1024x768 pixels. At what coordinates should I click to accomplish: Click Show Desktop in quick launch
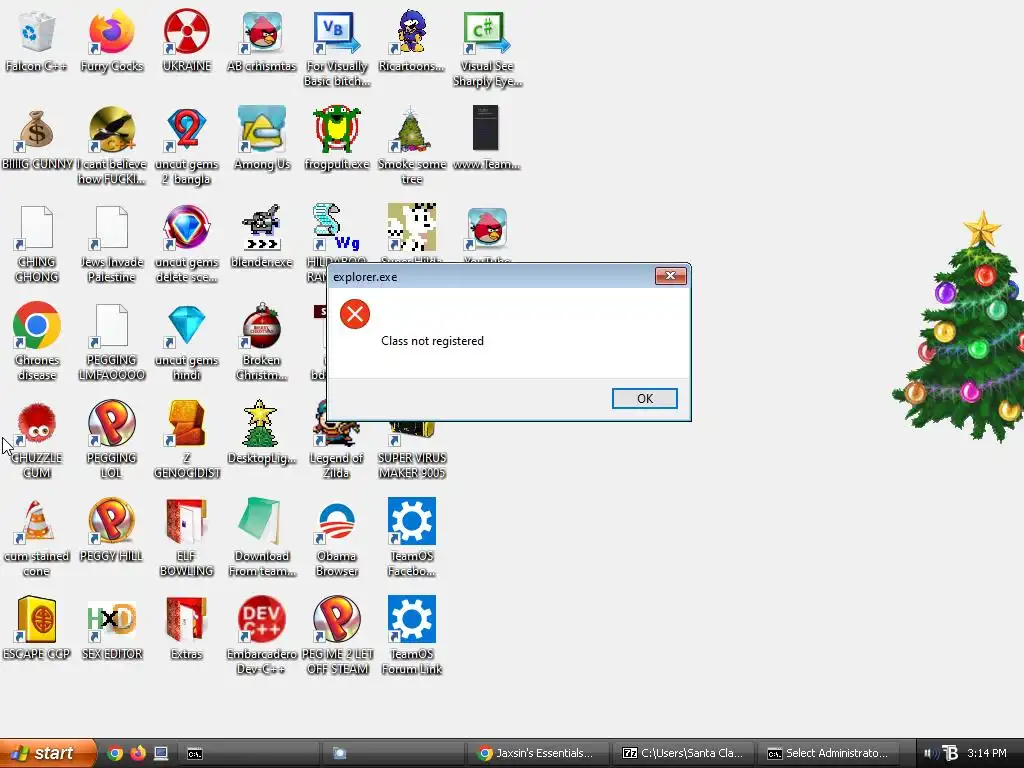pyautogui.click(x=161, y=753)
